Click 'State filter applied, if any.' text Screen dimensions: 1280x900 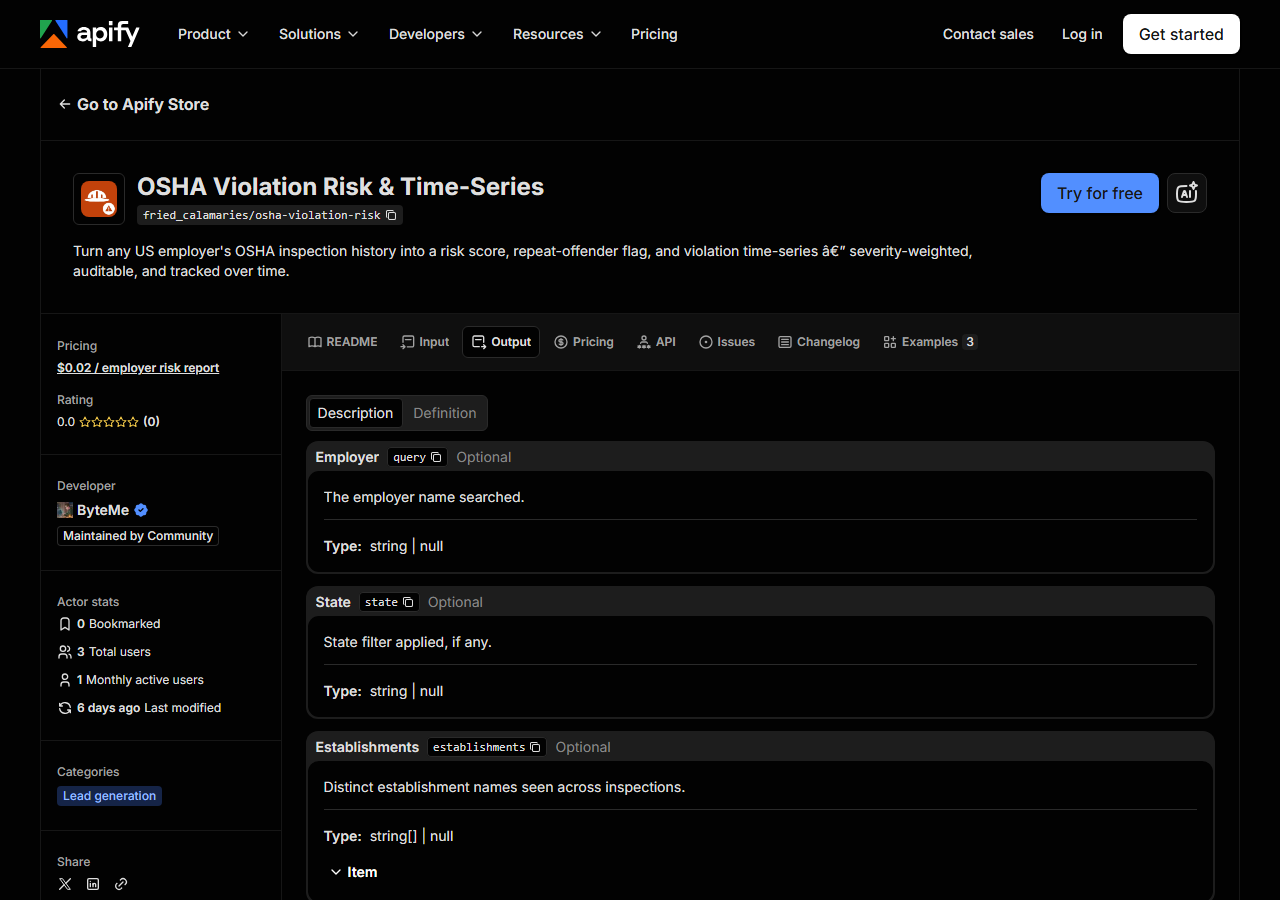408,642
